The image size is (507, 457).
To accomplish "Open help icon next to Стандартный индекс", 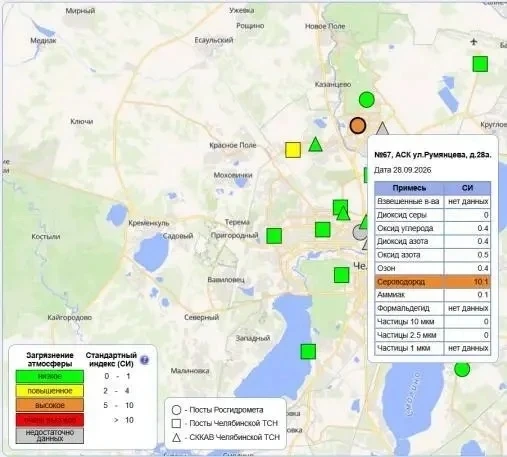I will click(144, 360).
